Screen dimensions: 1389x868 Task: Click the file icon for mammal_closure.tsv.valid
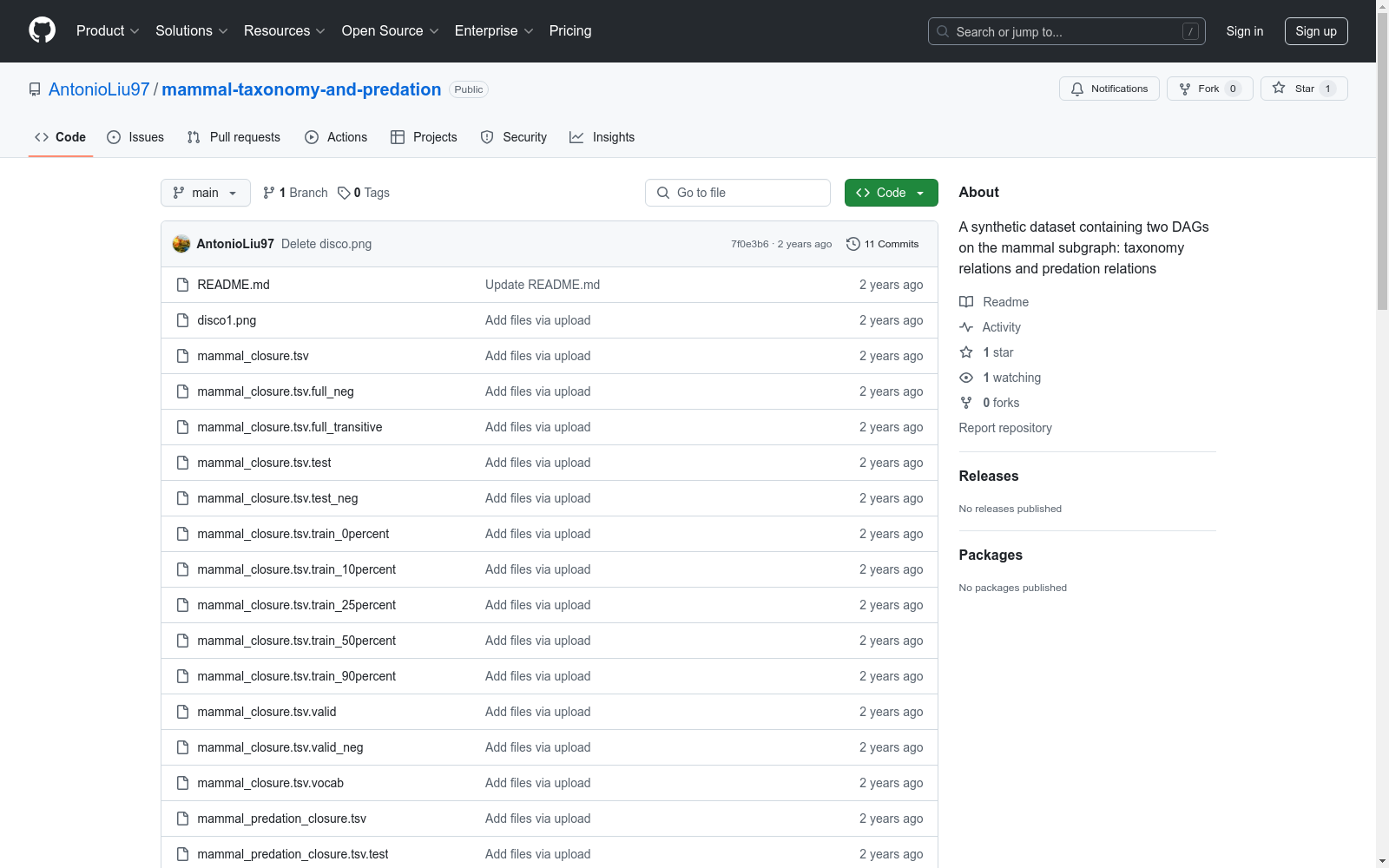coord(182,712)
